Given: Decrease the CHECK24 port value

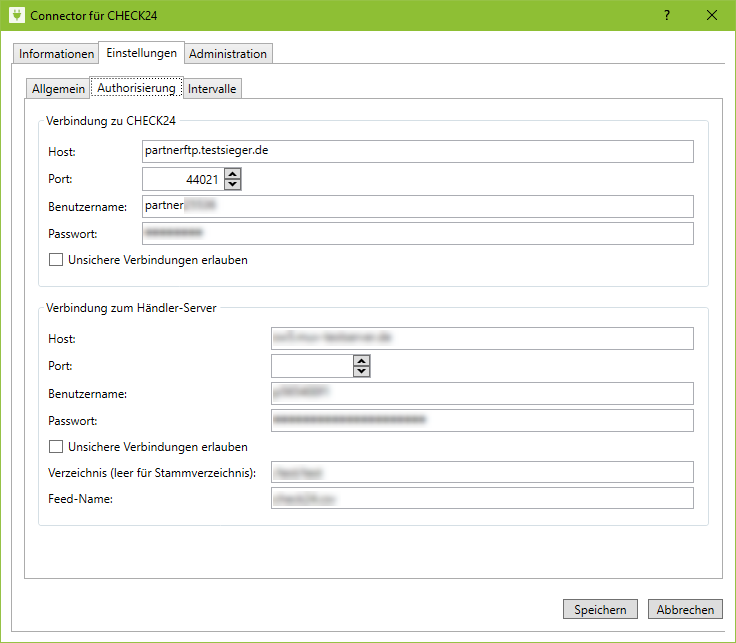Looking at the screenshot, I should coord(233,184).
